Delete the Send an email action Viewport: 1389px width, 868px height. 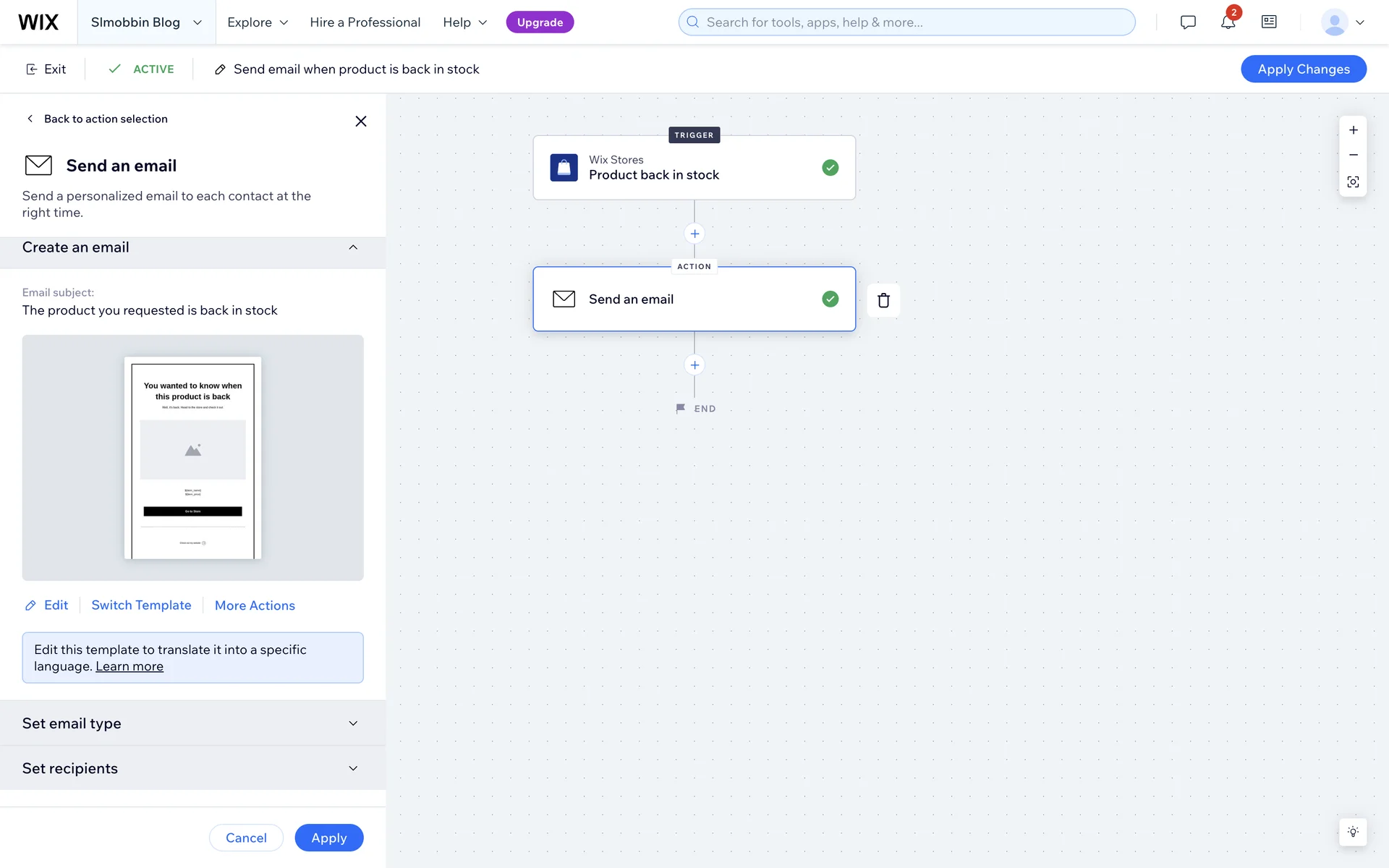click(883, 300)
